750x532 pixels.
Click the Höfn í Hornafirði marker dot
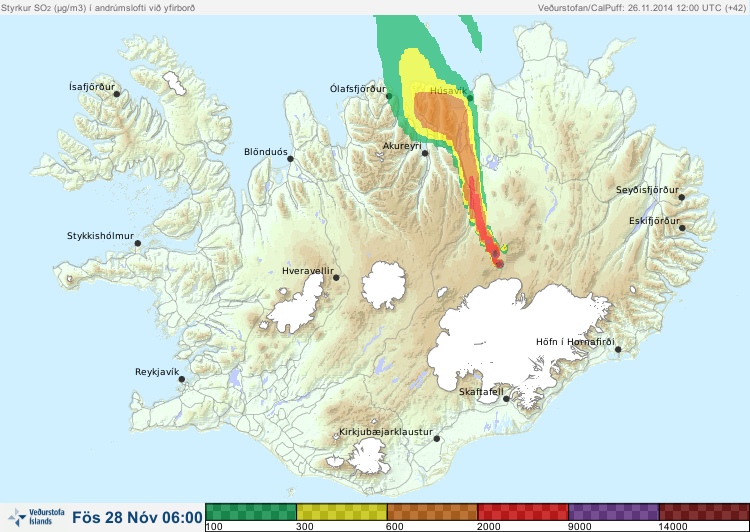click(618, 350)
